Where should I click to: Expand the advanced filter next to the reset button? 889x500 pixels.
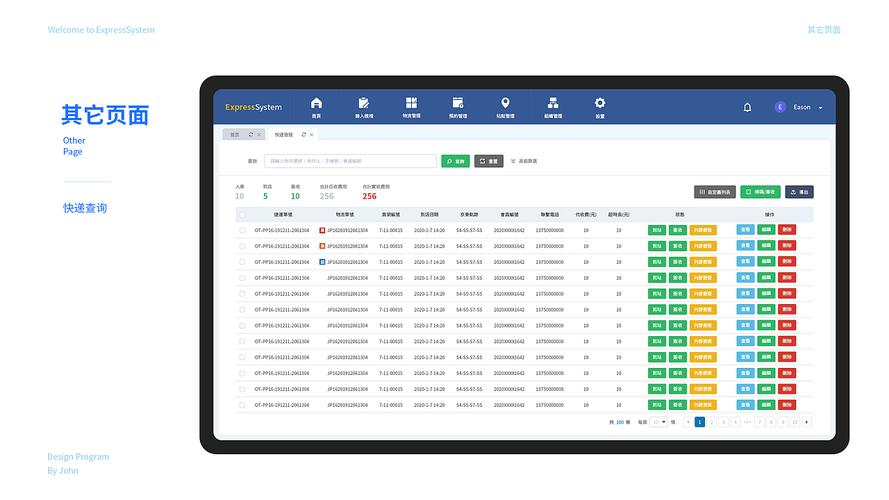[x=523, y=160]
